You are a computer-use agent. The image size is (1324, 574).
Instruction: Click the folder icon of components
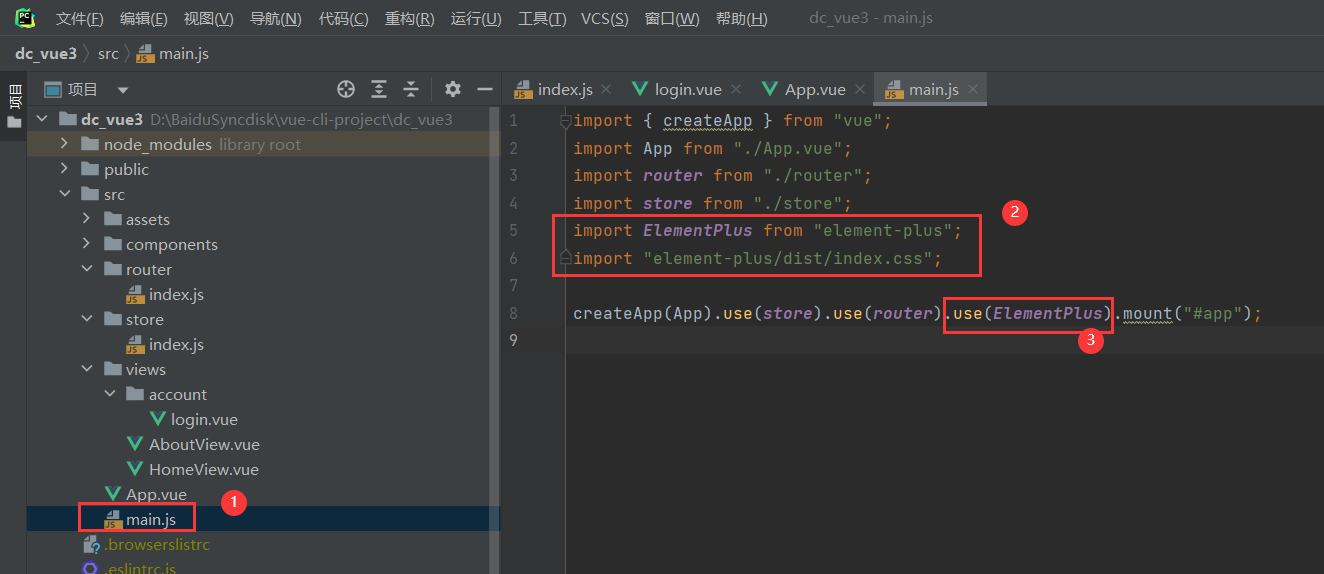click(113, 244)
